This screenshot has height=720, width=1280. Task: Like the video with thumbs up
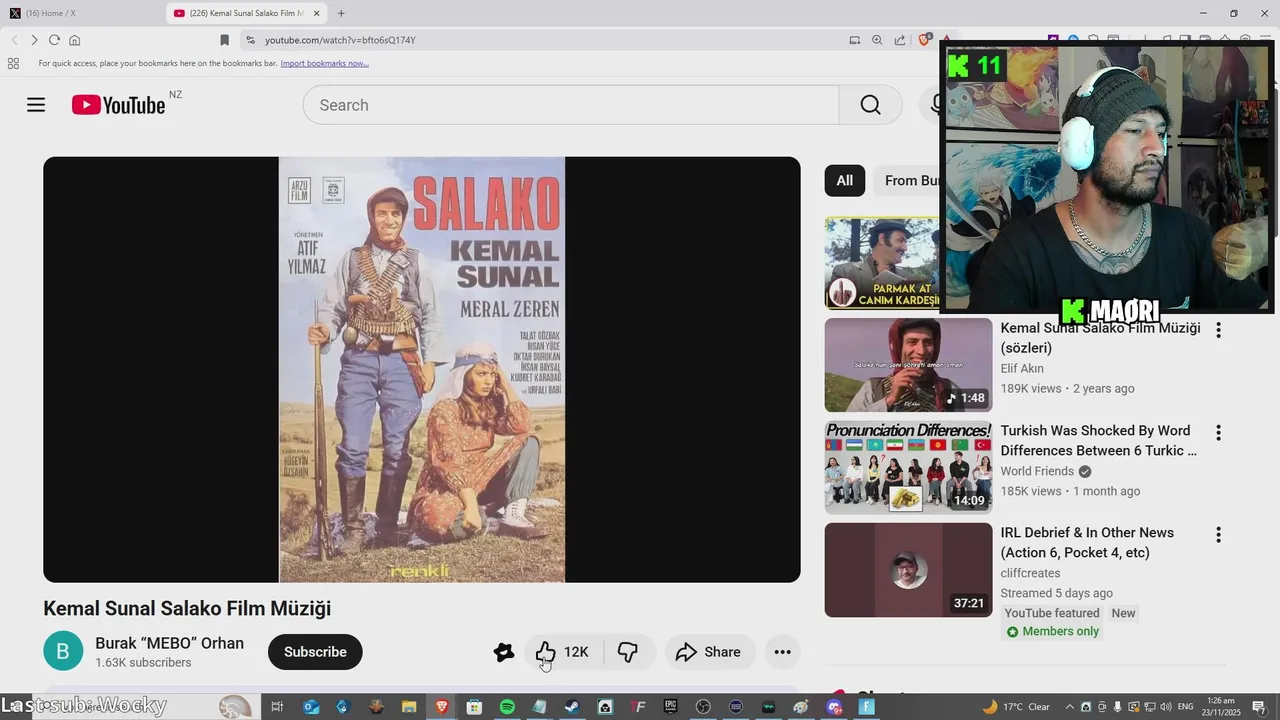562,652
